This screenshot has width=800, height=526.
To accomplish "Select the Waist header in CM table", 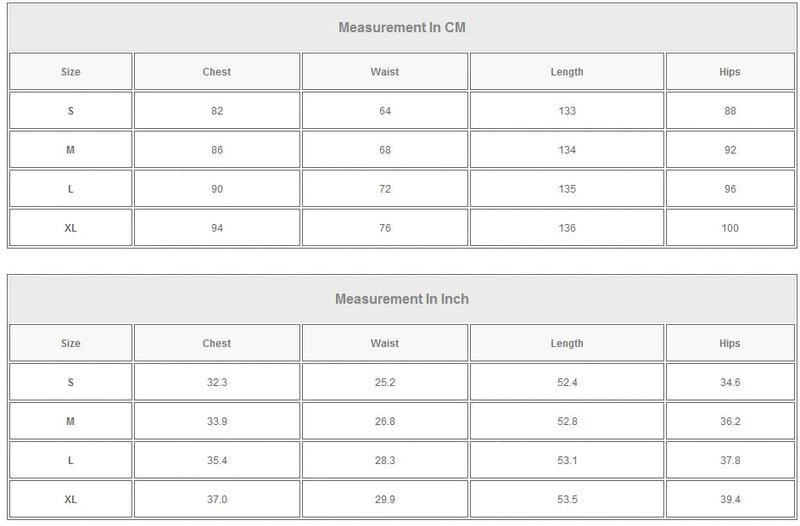I will 385,72.
